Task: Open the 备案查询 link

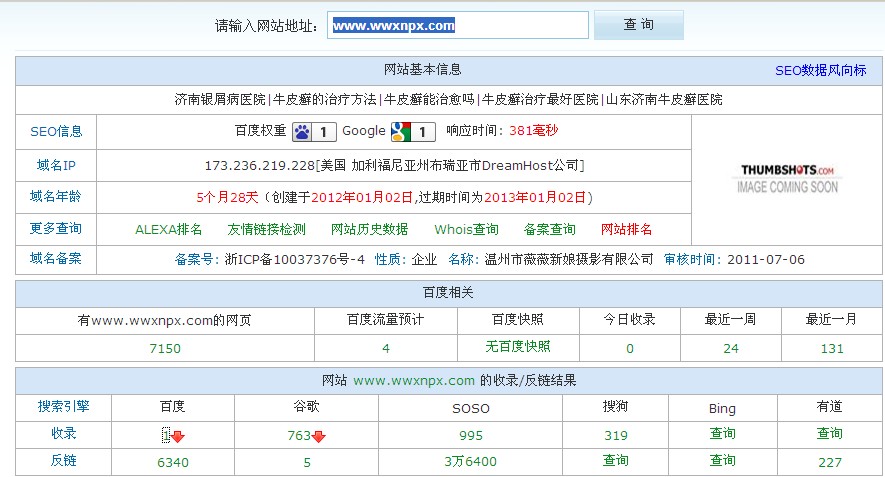Action: [x=550, y=229]
